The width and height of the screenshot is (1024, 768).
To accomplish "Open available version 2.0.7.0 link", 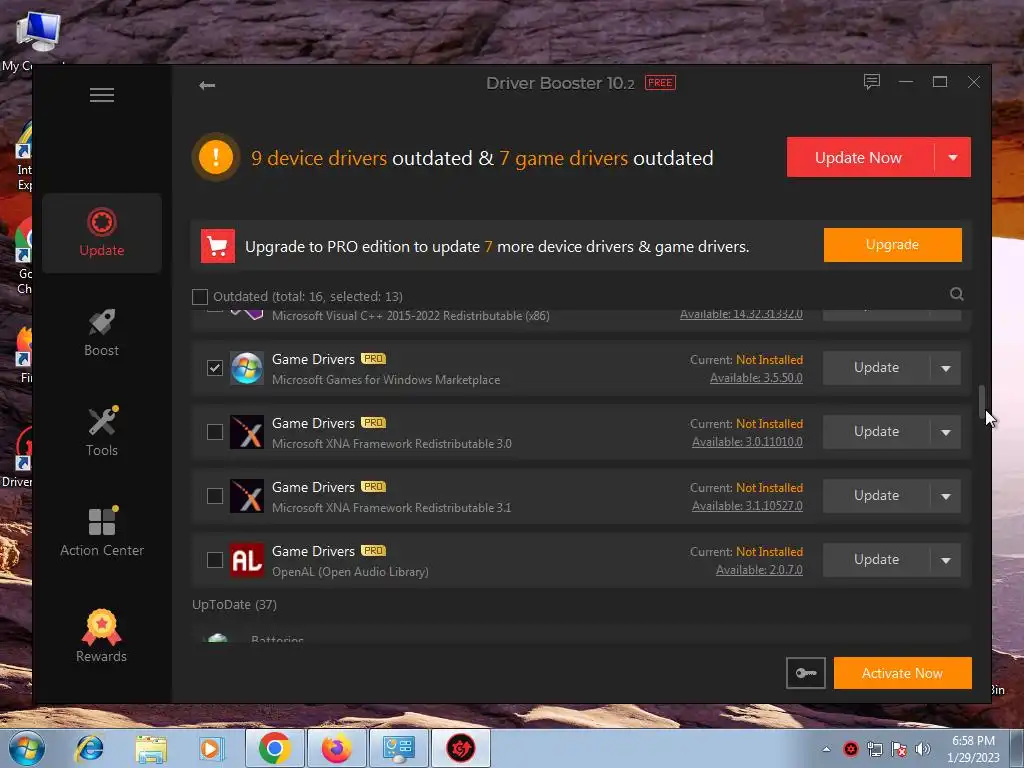I will point(759,570).
